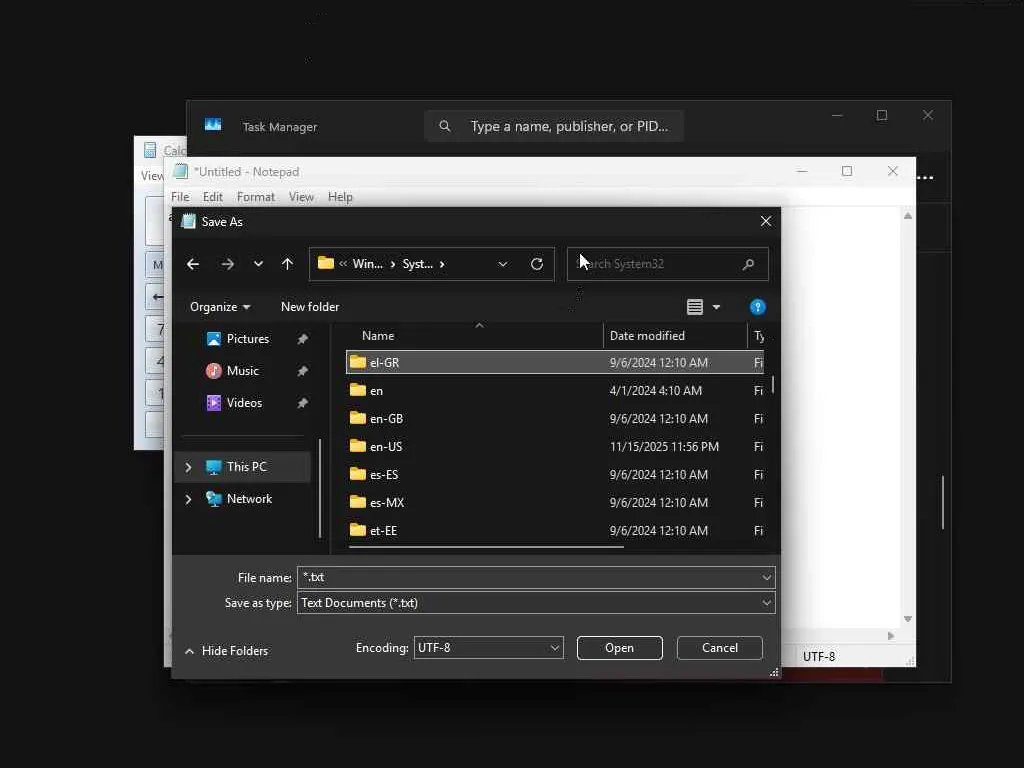Screen dimensions: 1024x768
Task: Change the view layout icon
Action: (x=695, y=307)
